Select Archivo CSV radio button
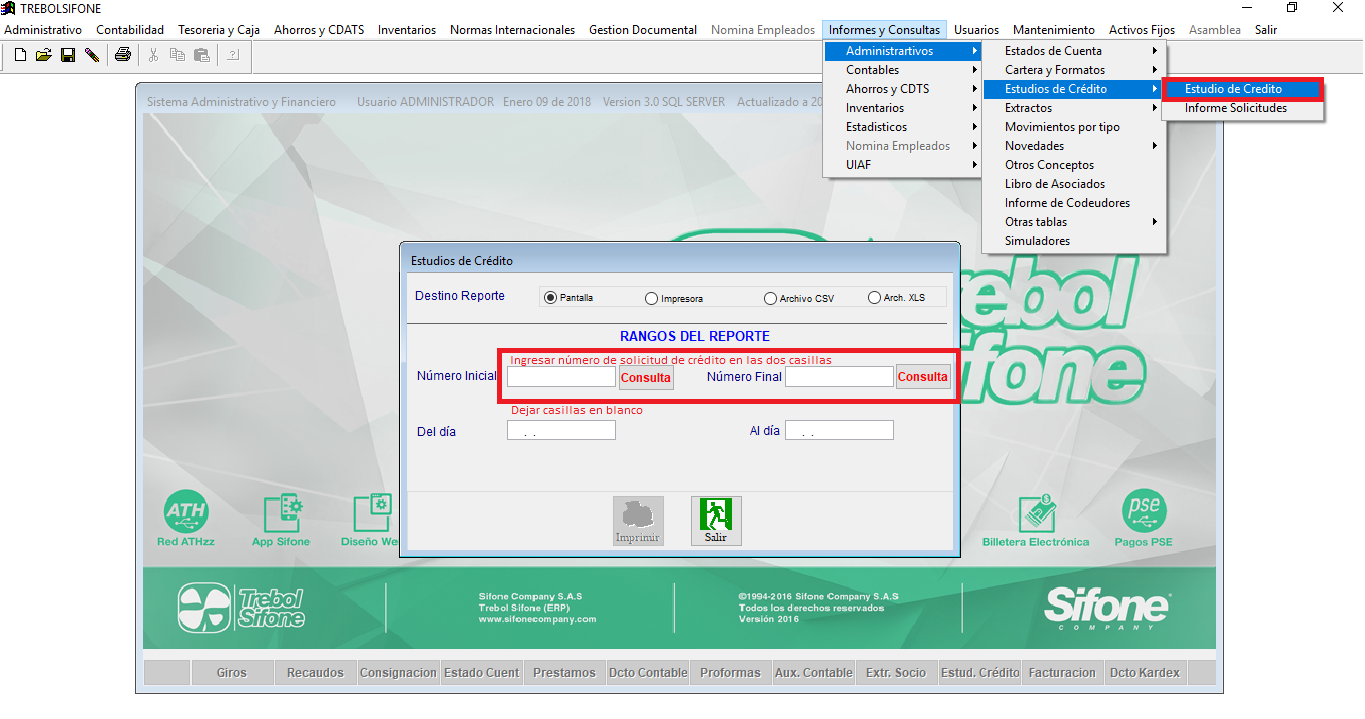Viewport: 1365px width, 719px height. 770,298
